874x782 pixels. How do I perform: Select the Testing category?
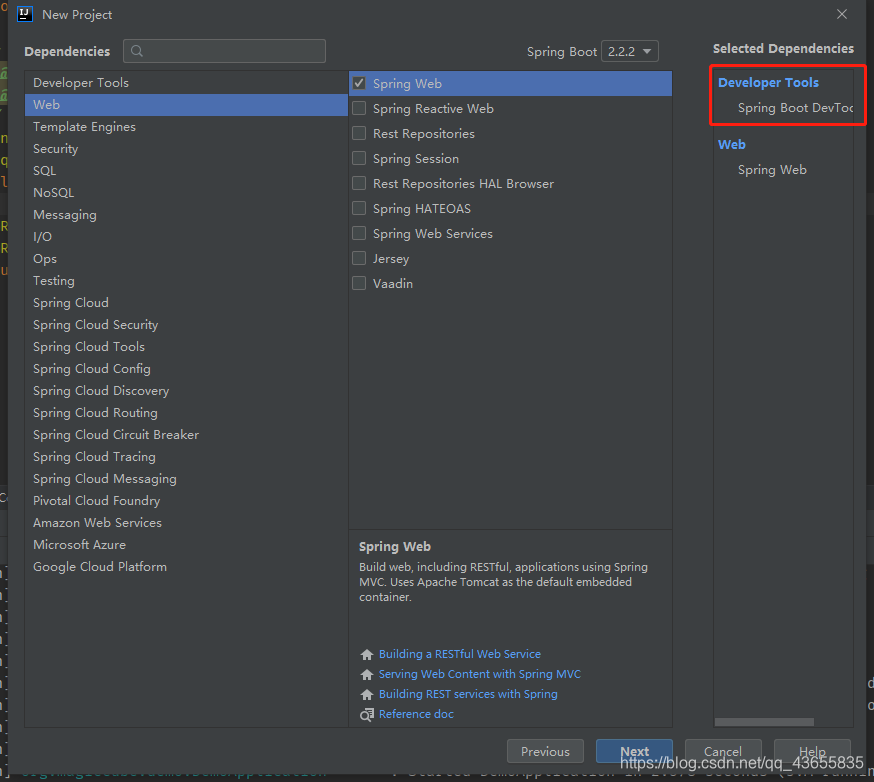[x=186, y=281]
